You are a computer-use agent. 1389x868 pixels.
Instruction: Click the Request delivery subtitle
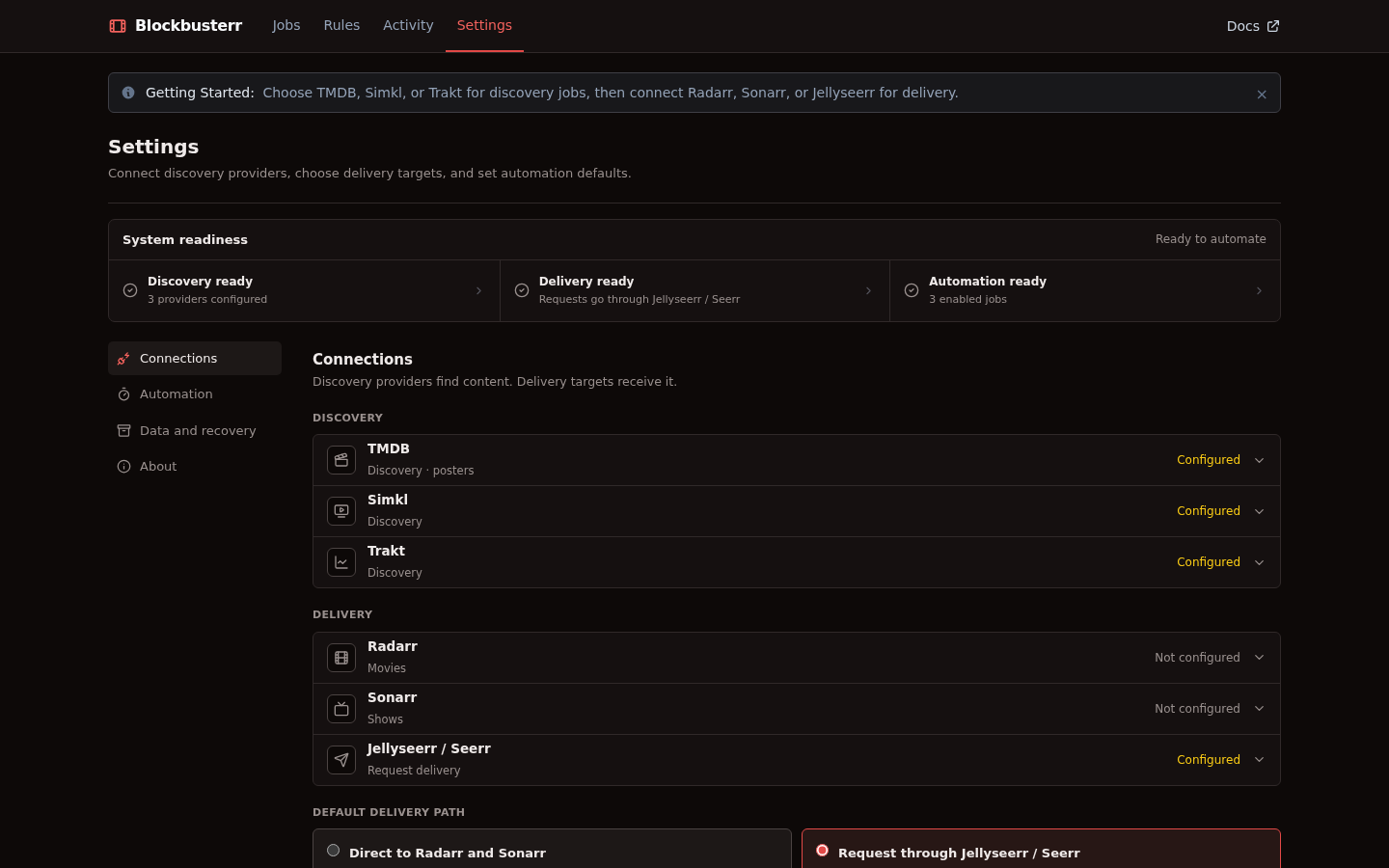414,771
